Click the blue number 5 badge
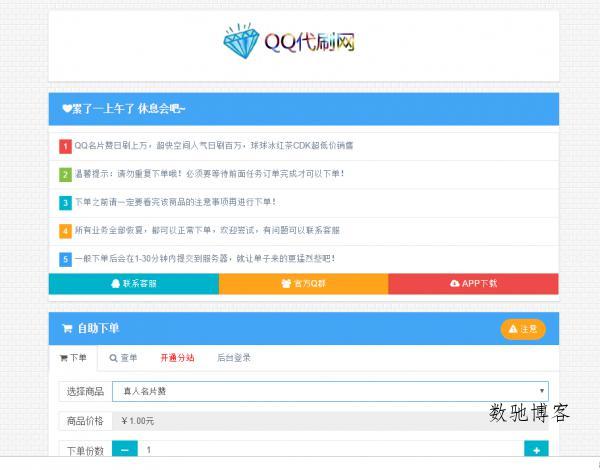Screen dimensions: 600x470 click(x=65, y=259)
